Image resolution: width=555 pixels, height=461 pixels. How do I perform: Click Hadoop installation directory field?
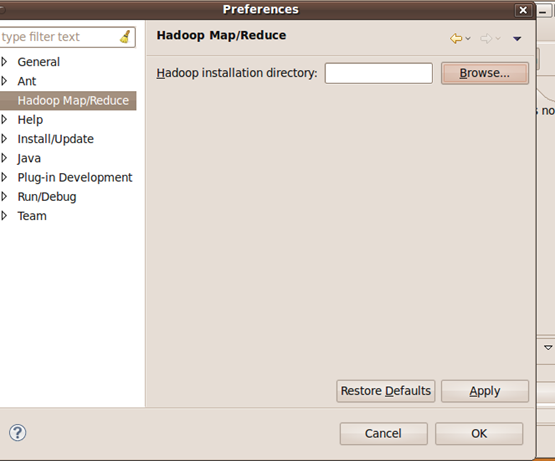[379, 73]
